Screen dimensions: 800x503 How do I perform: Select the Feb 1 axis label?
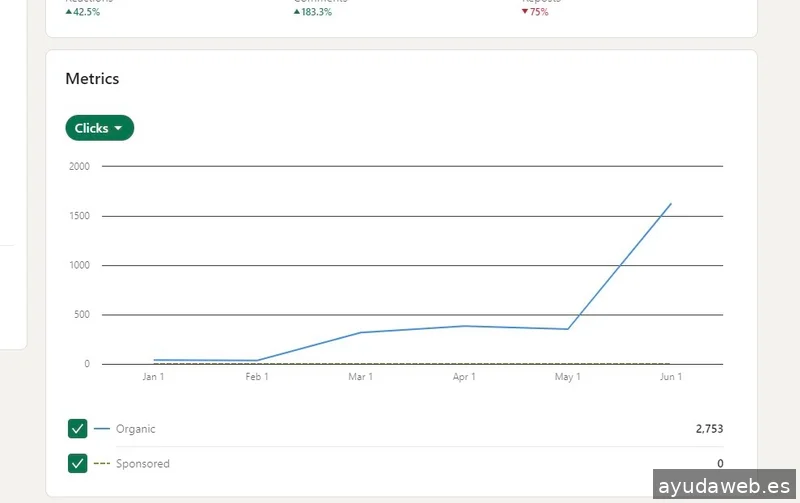257,377
